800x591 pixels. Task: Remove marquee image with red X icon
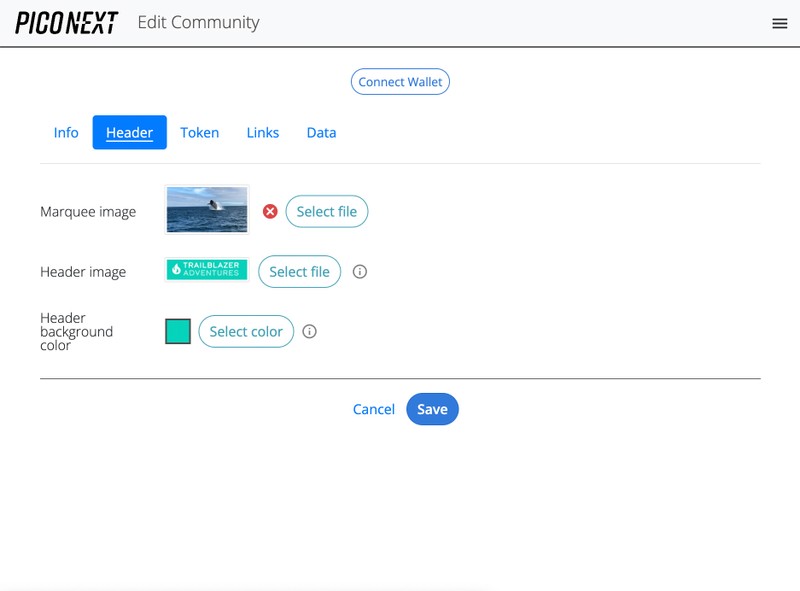[x=270, y=211]
